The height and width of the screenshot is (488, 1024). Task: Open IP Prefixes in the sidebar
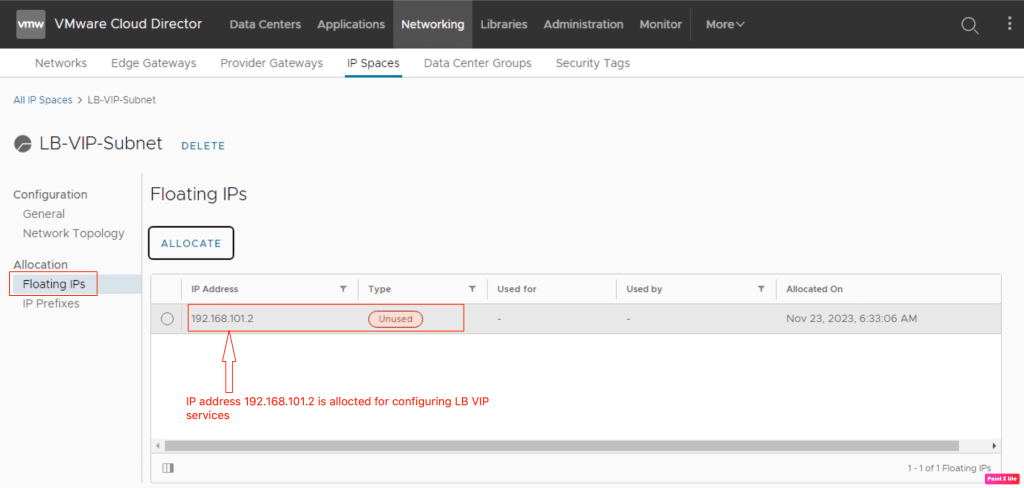51,303
